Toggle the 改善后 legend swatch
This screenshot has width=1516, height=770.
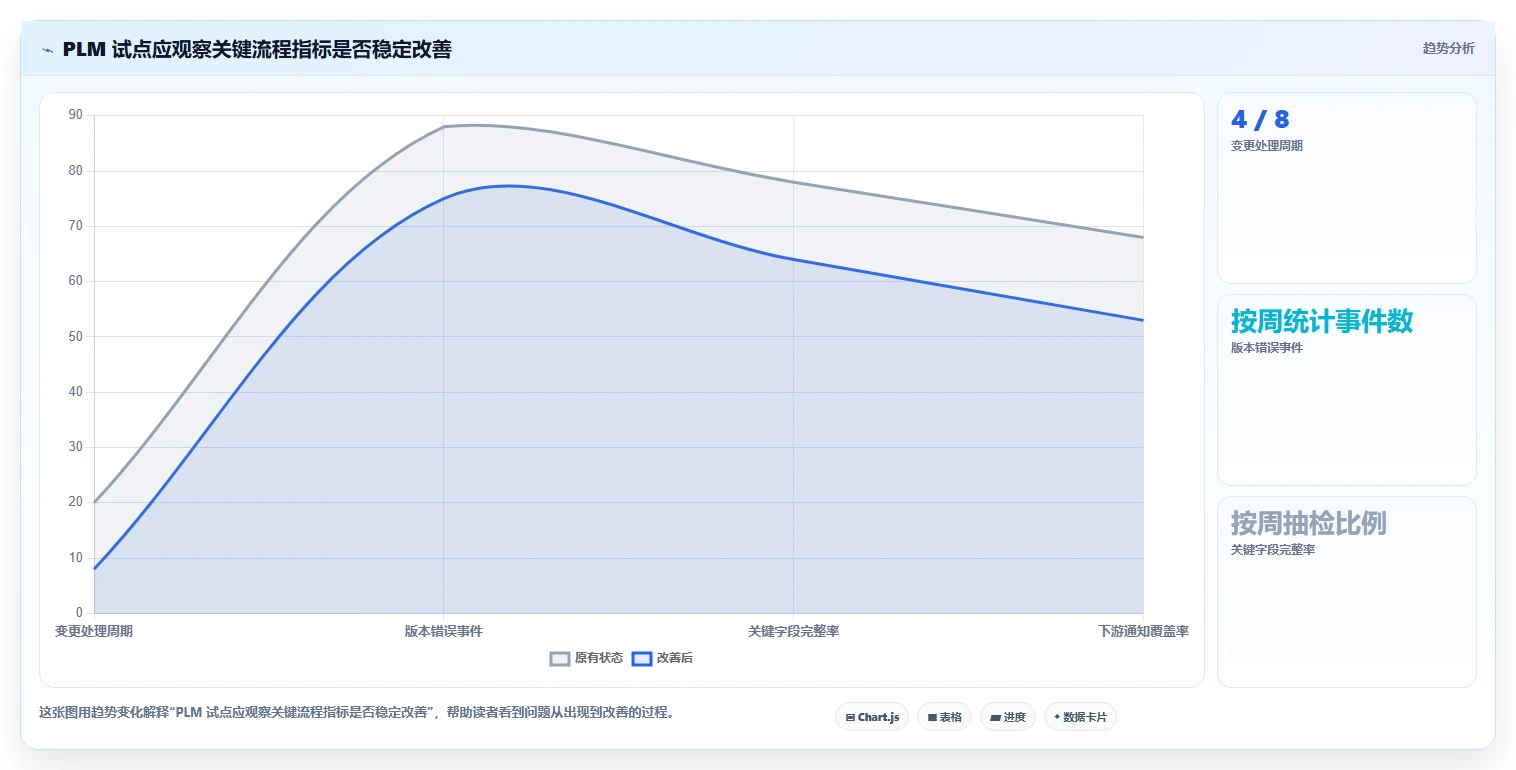point(642,658)
